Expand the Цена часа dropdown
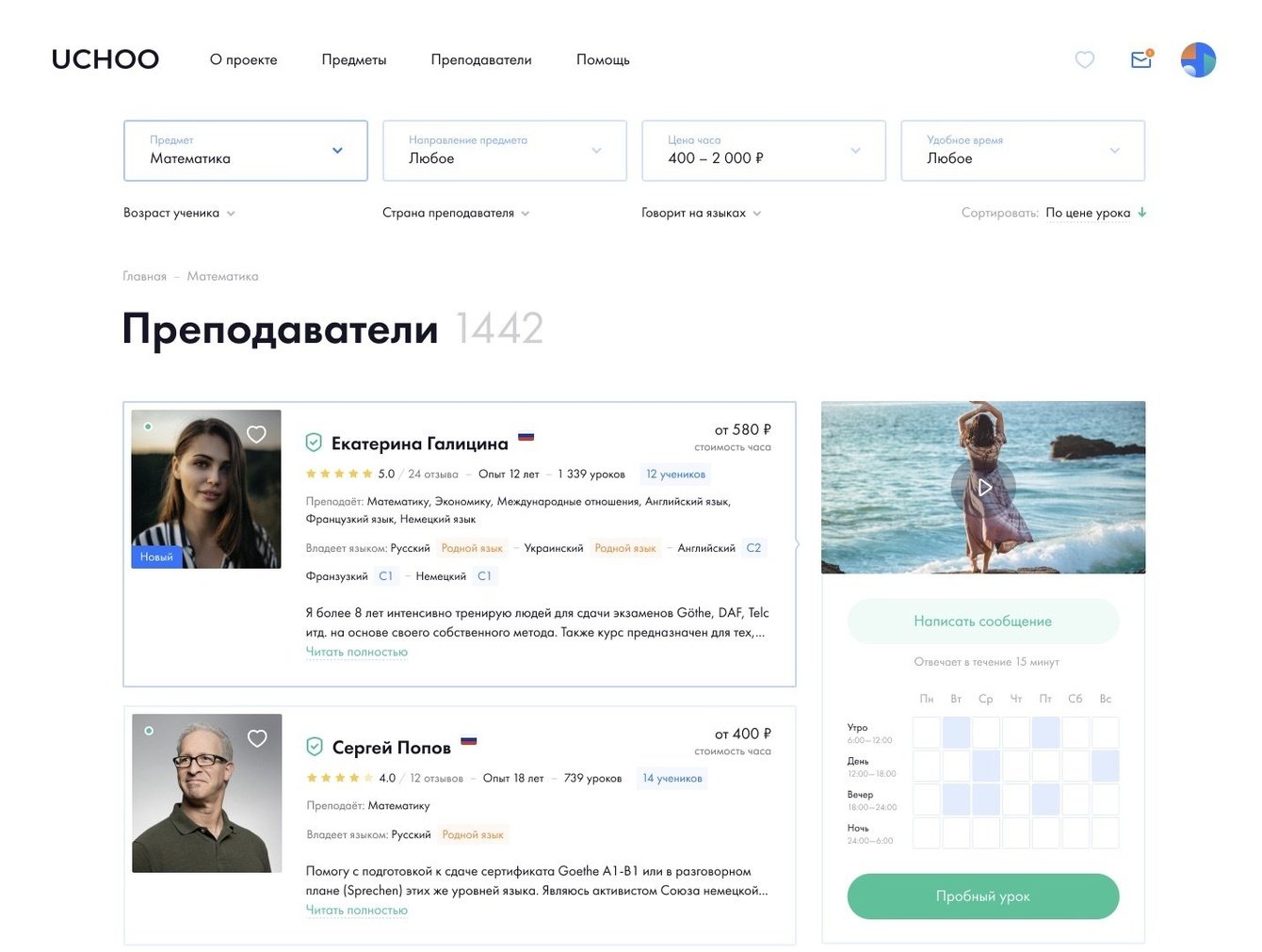The image size is (1262, 952). coord(764,151)
